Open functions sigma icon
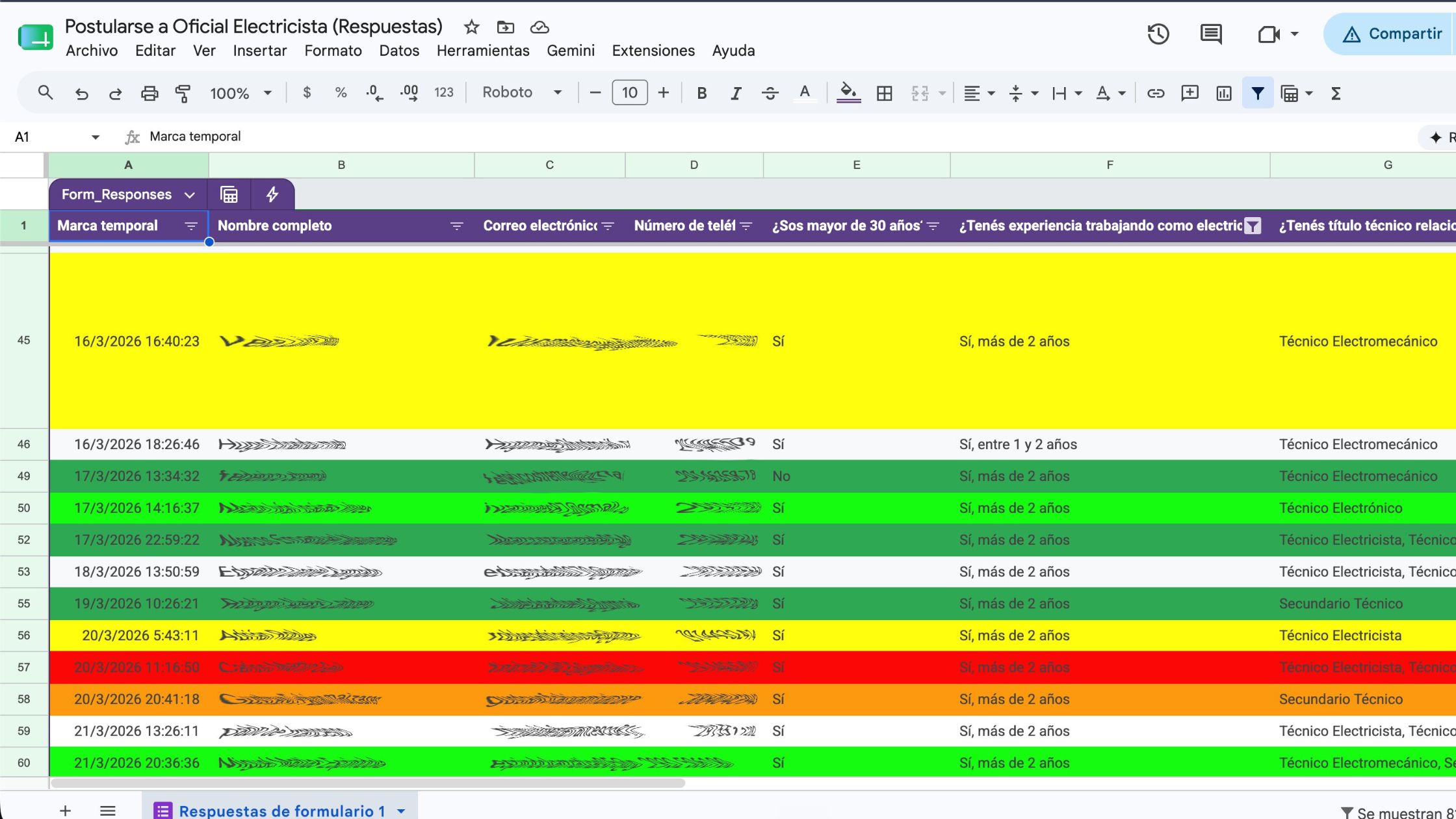Image resolution: width=1456 pixels, height=819 pixels. point(1336,94)
